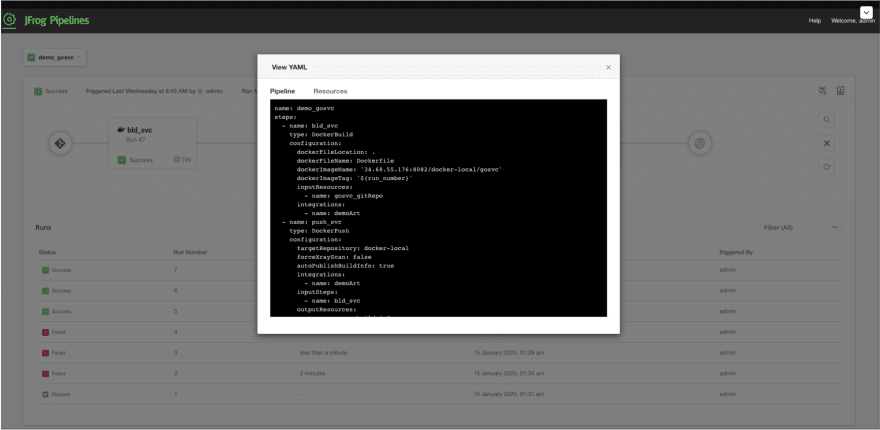Click the Skipped icon for run 1

click(x=45, y=394)
